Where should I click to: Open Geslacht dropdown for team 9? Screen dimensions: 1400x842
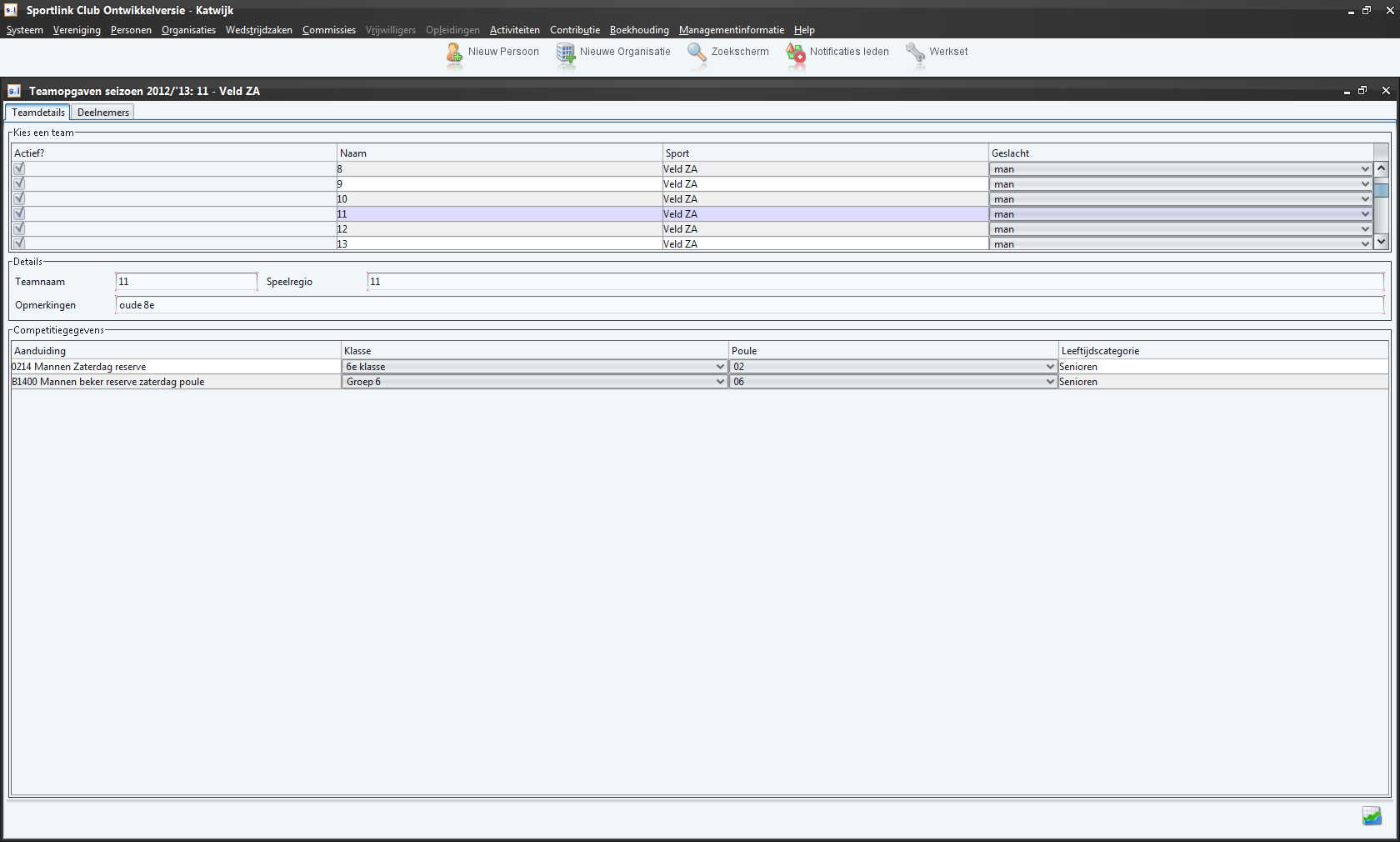[x=1181, y=184]
